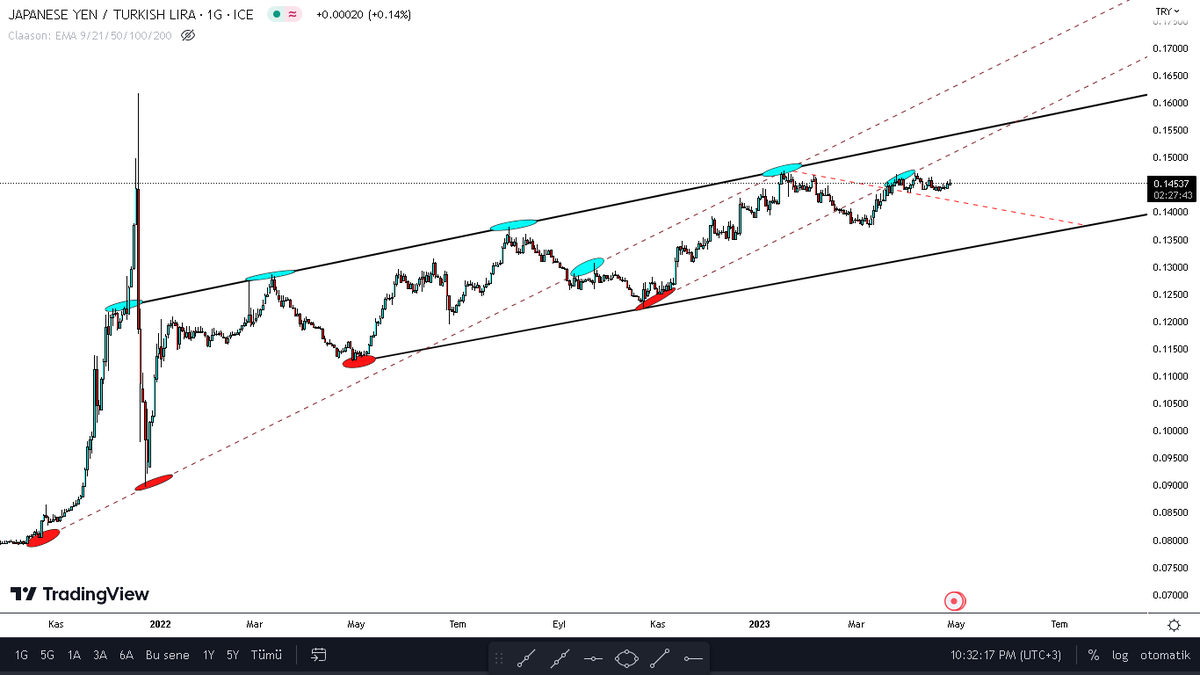Select the Ellipse drawing tool
The height and width of the screenshot is (675, 1200).
(x=627, y=657)
